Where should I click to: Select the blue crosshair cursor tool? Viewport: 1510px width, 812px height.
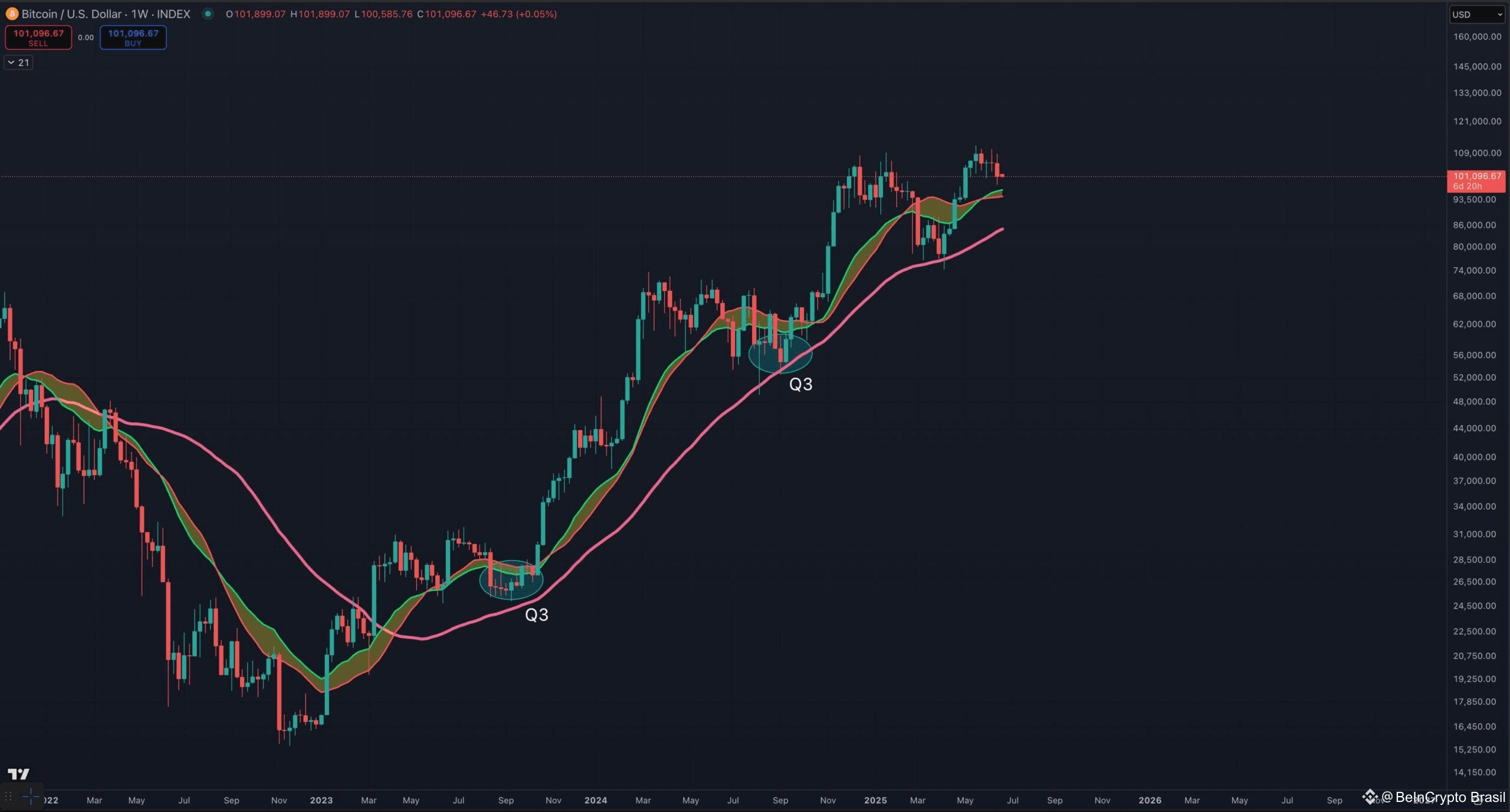[31, 797]
